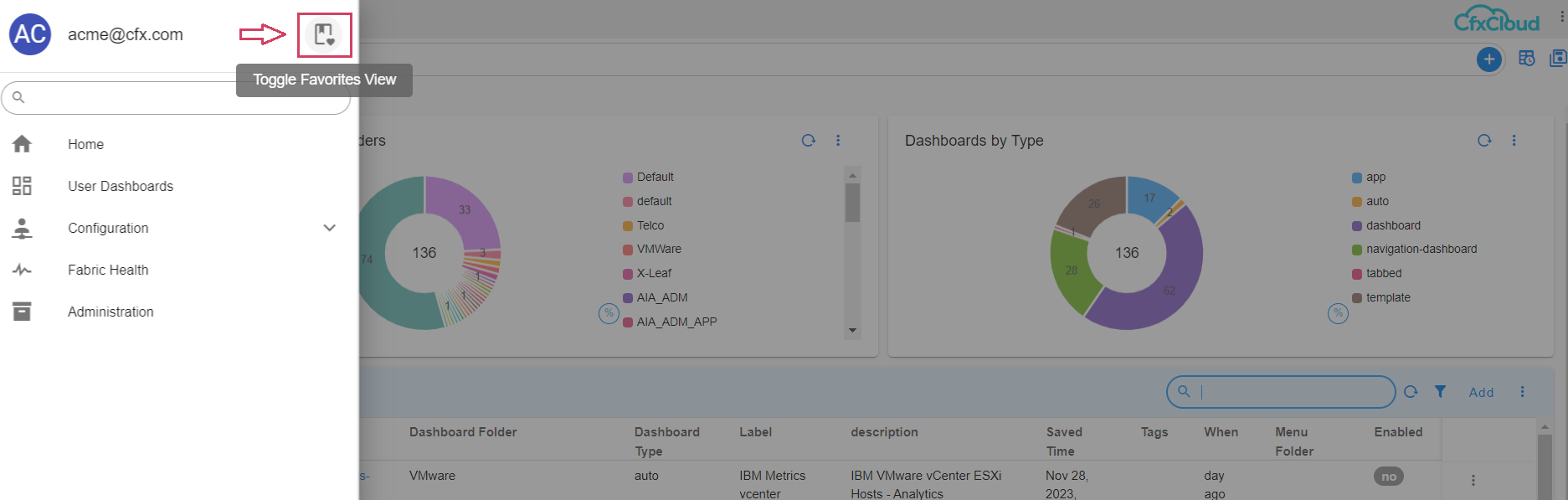The image size is (1568, 500).
Task: Click the Add button above table
Action: pyautogui.click(x=1480, y=392)
